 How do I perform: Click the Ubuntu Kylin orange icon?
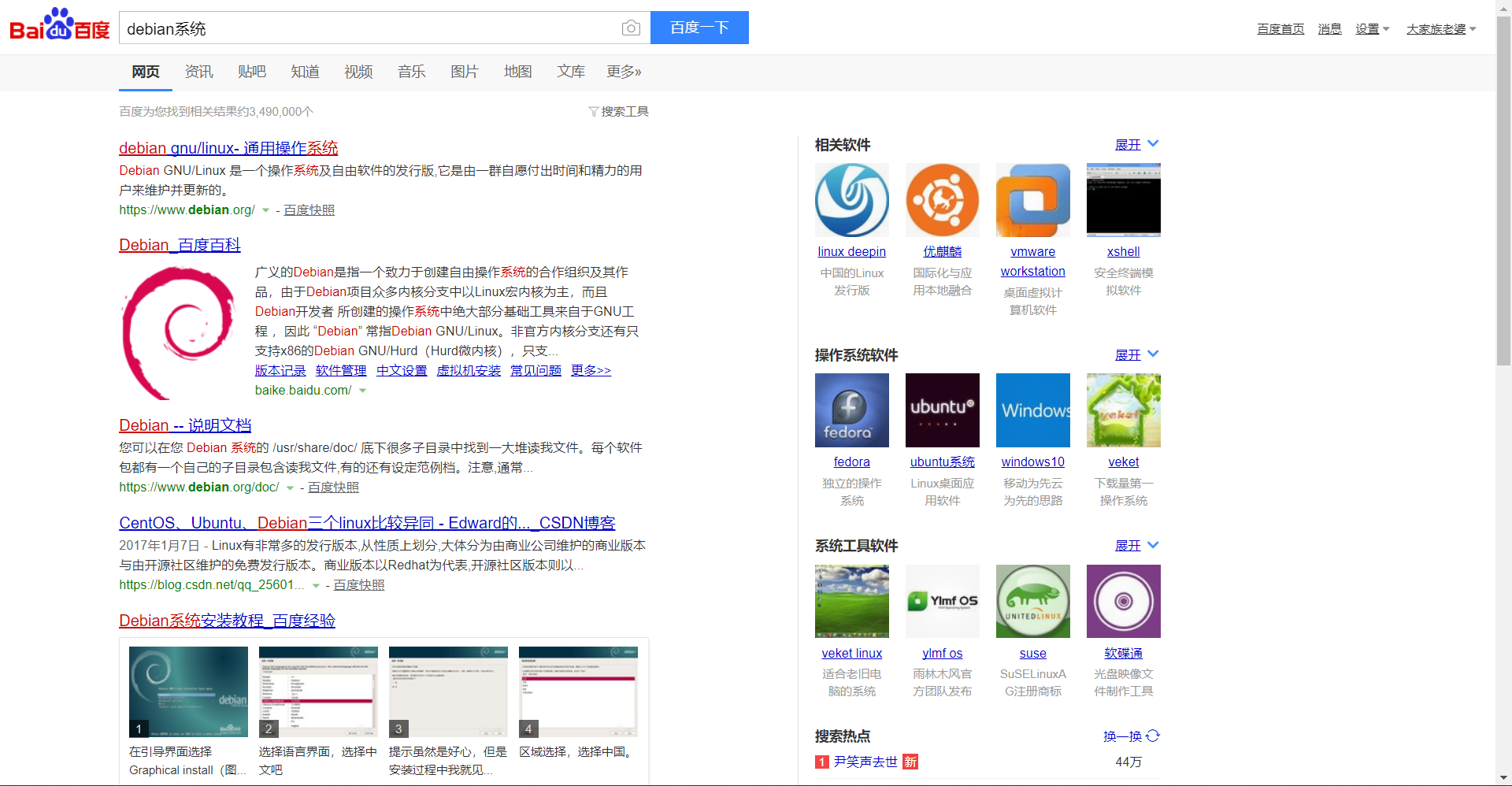[943, 200]
